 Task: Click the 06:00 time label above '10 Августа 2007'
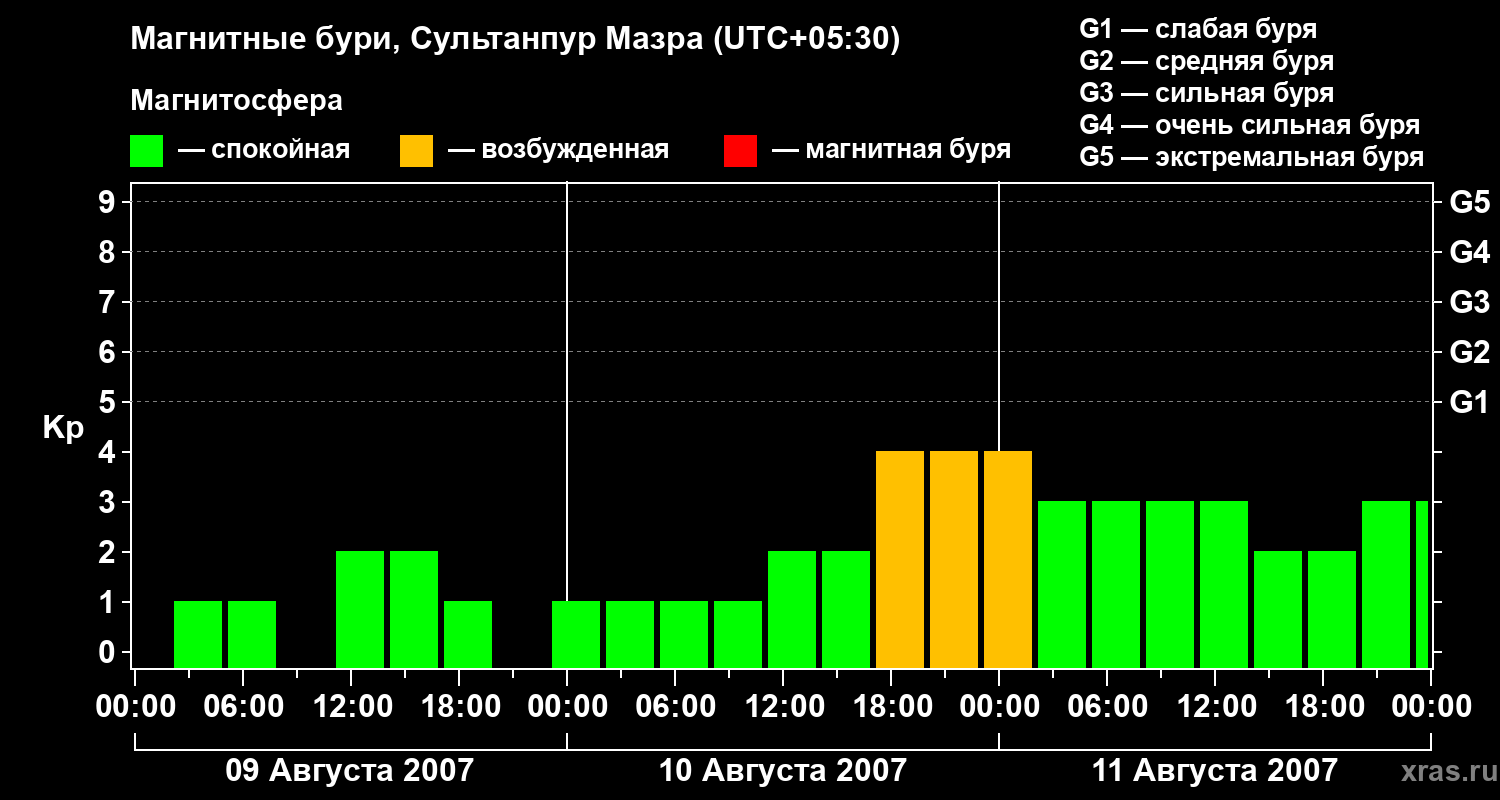click(x=675, y=707)
